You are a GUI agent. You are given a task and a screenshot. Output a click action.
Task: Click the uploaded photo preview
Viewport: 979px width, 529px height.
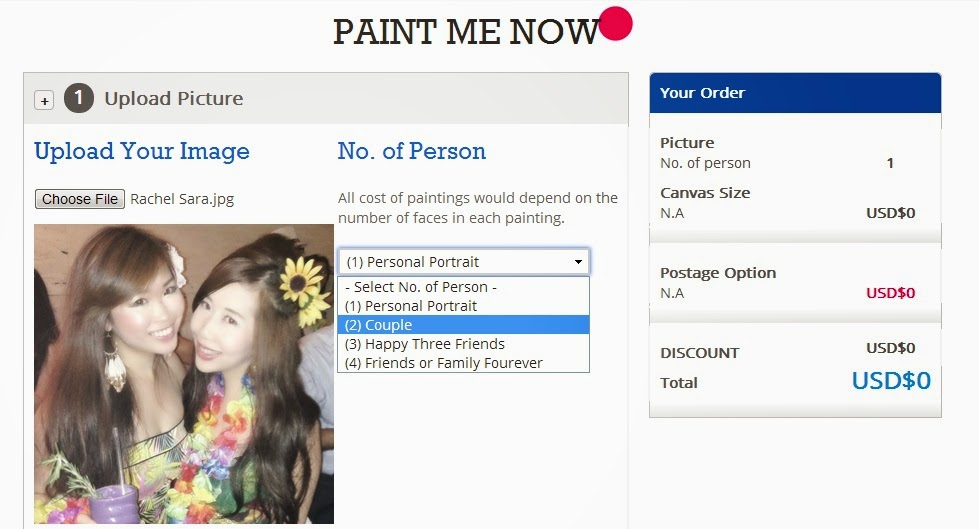coord(184,373)
